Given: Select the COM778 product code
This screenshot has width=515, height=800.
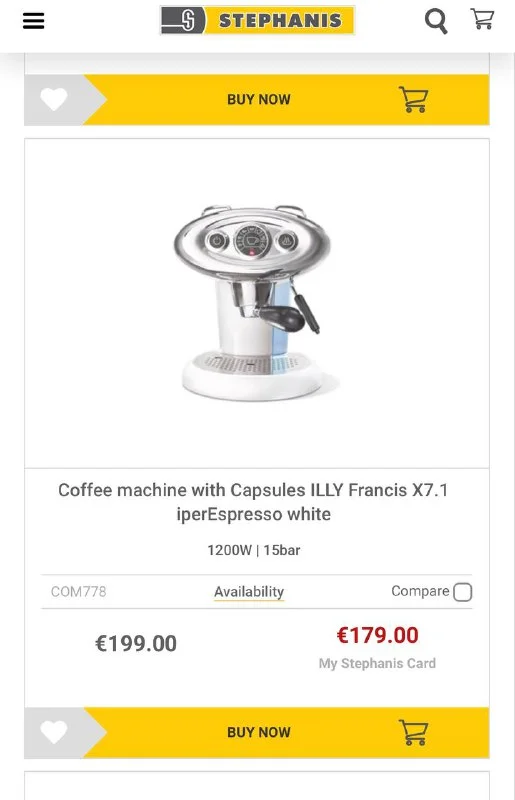Looking at the screenshot, I should point(79,591).
